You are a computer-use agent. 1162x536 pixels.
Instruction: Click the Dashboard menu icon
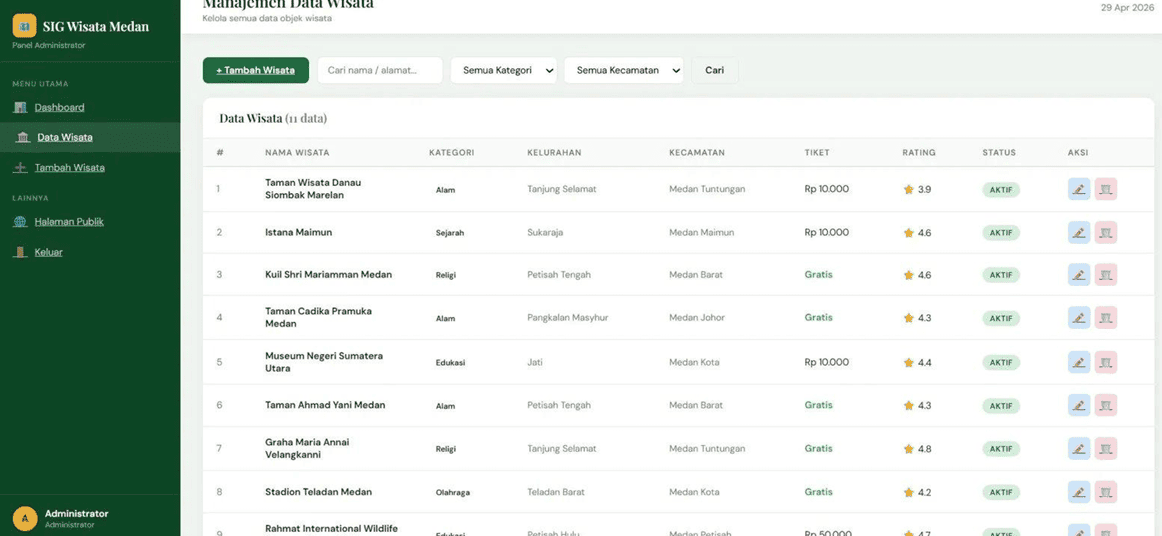click(20, 107)
